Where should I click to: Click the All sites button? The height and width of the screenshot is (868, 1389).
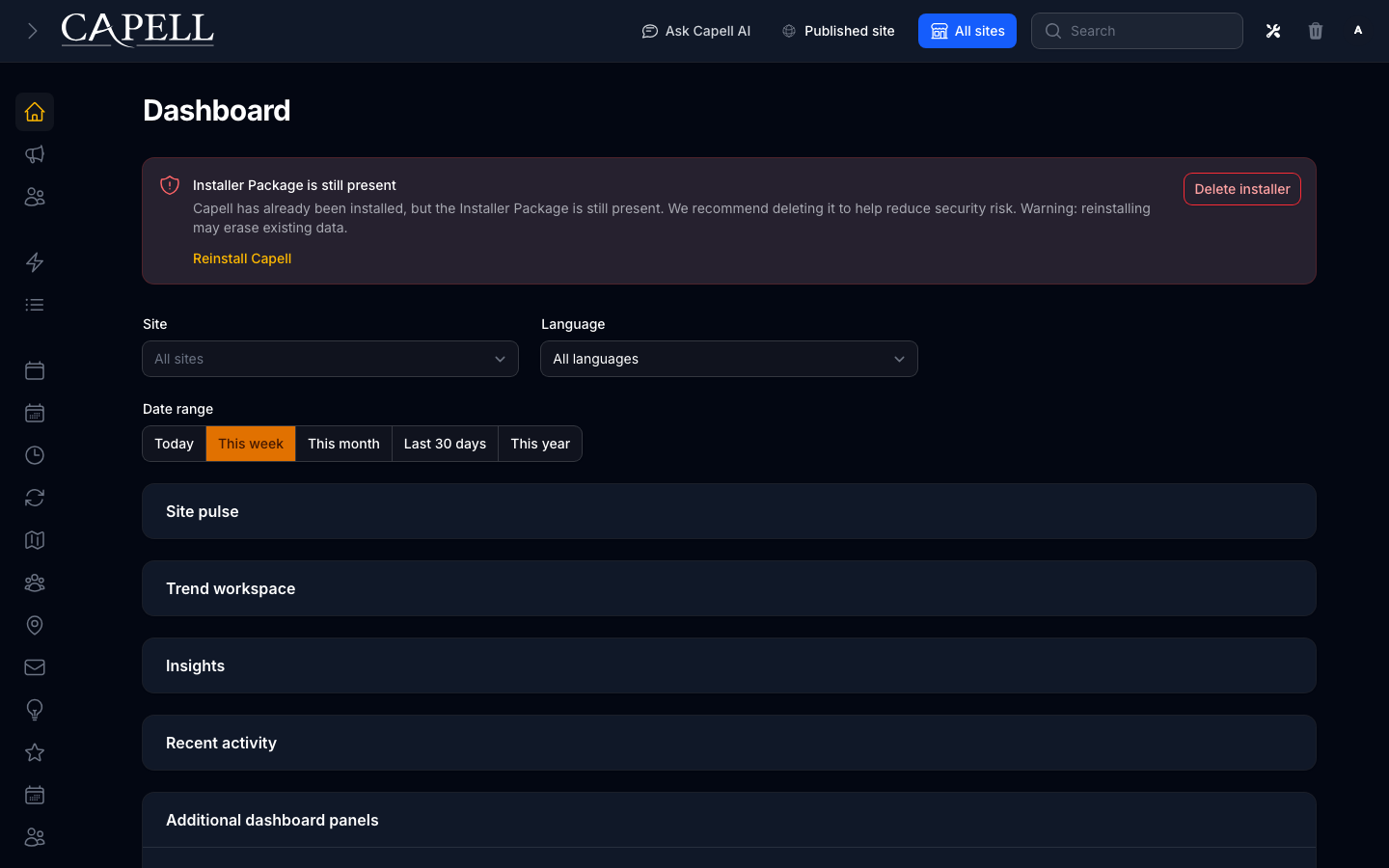(x=967, y=31)
